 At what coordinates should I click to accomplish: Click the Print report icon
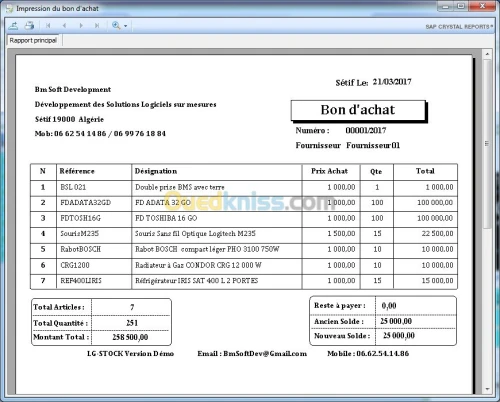click(29, 25)
